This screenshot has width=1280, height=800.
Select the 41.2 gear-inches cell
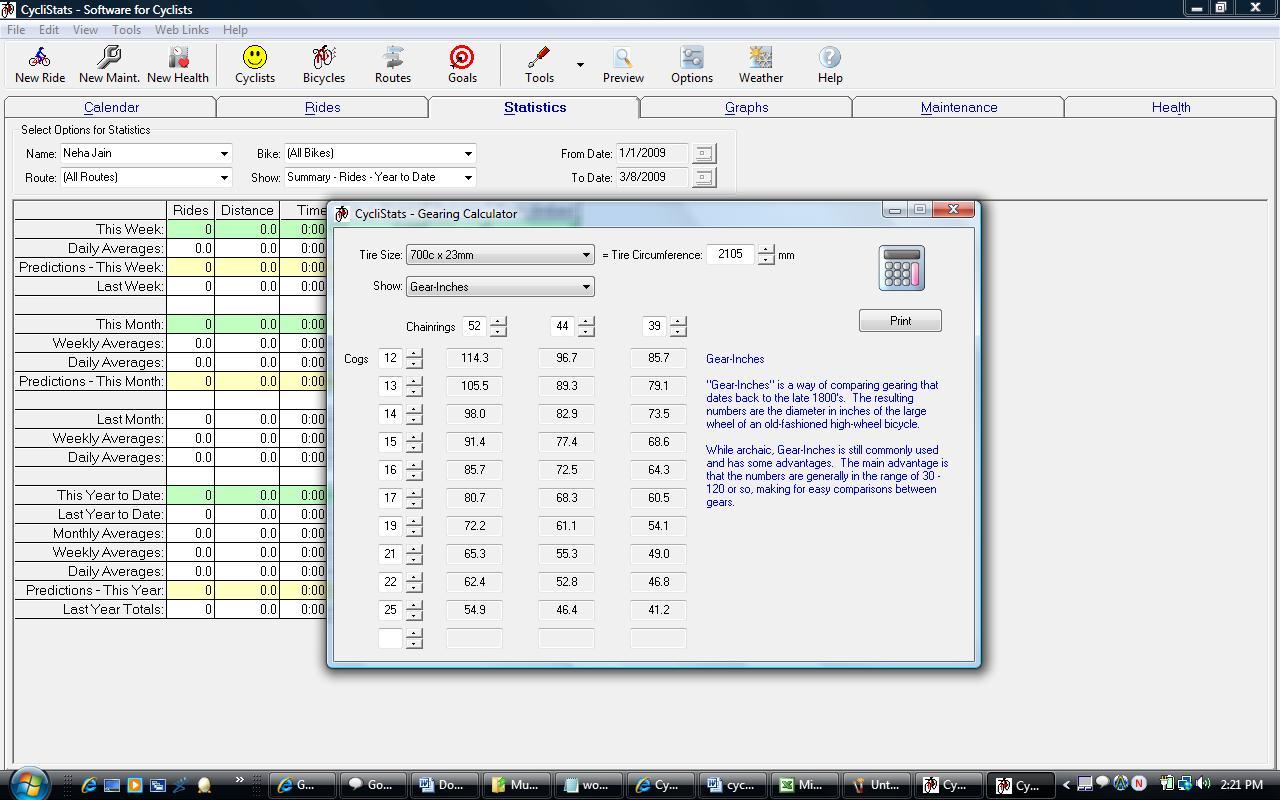(658, 610)
